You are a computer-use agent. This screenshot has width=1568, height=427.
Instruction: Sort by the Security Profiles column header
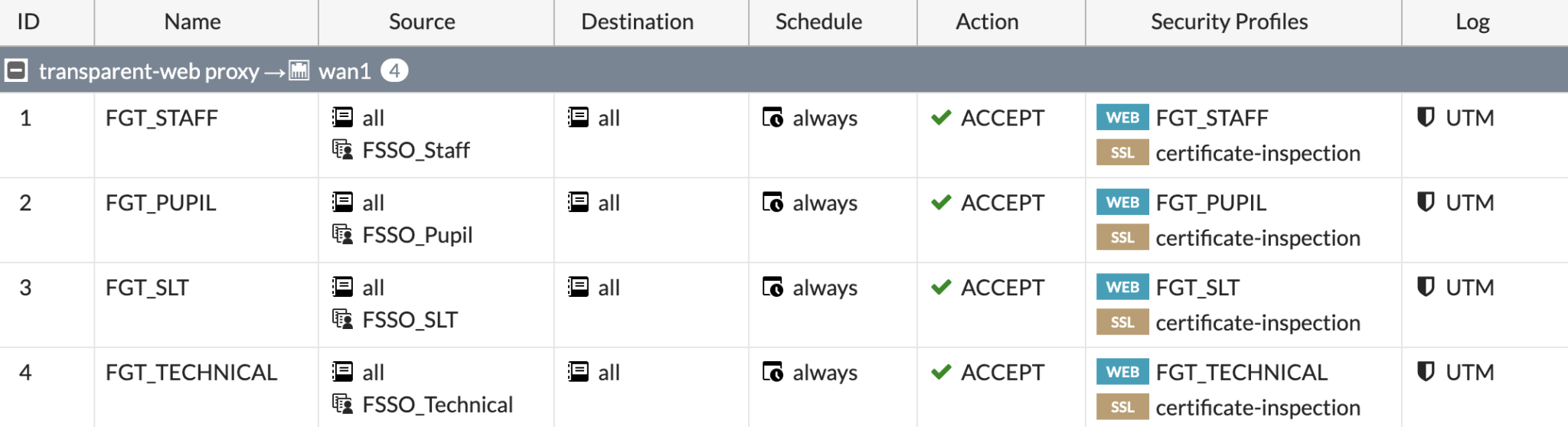(1229, 22)
